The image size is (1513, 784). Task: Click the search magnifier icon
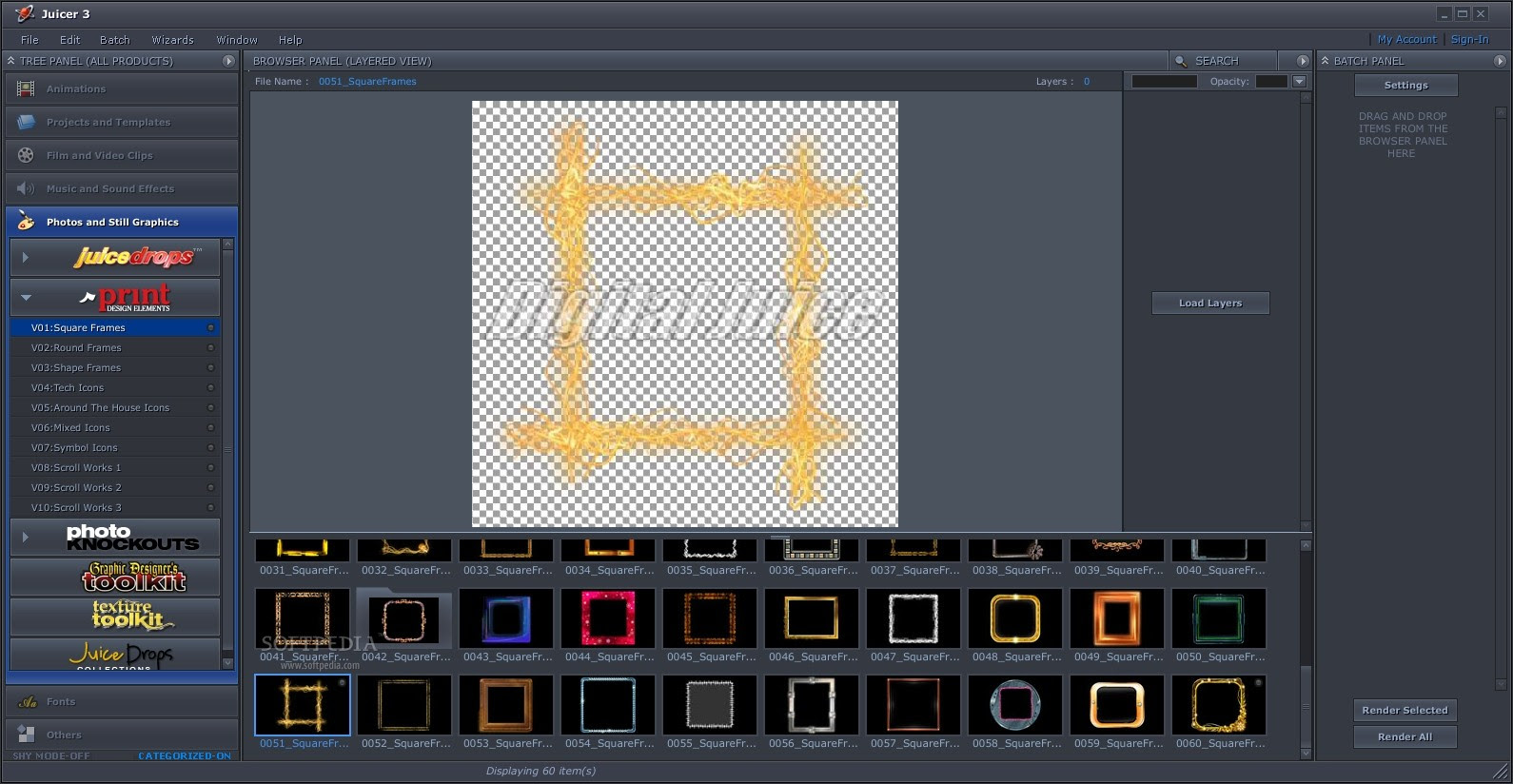pos(1181,61)
